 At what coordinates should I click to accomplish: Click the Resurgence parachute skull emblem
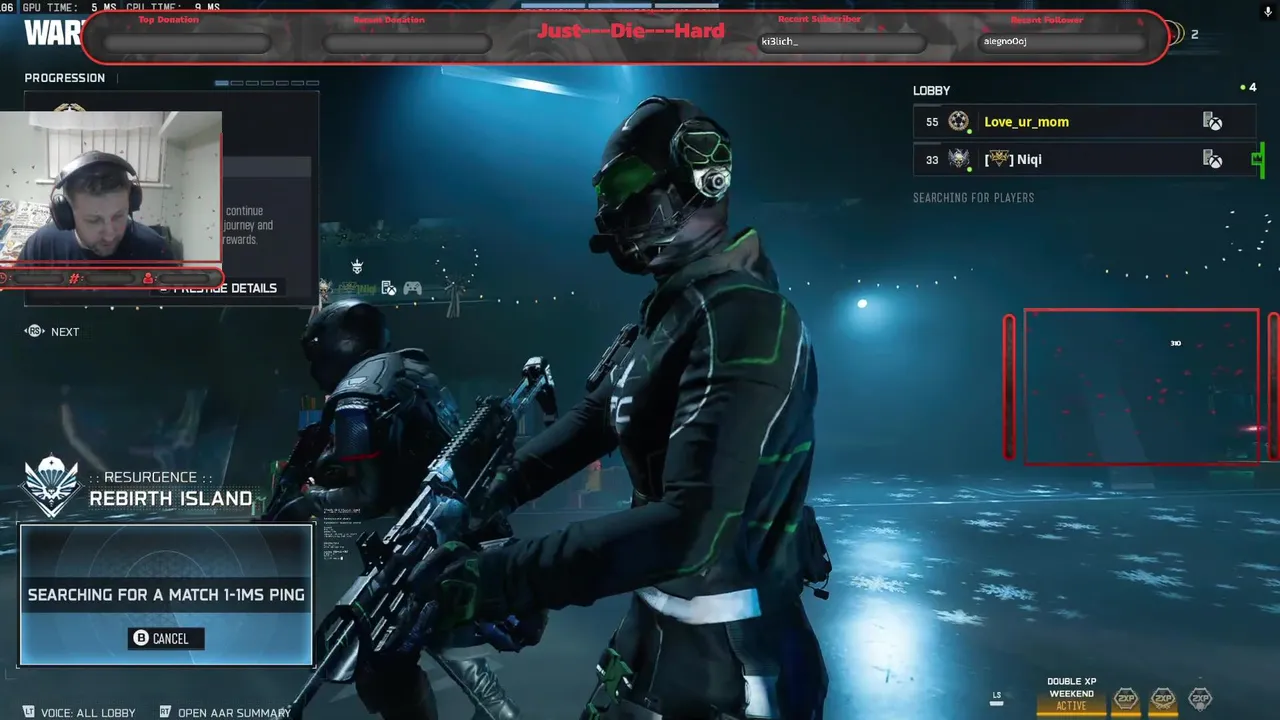[x=52, y=486]
